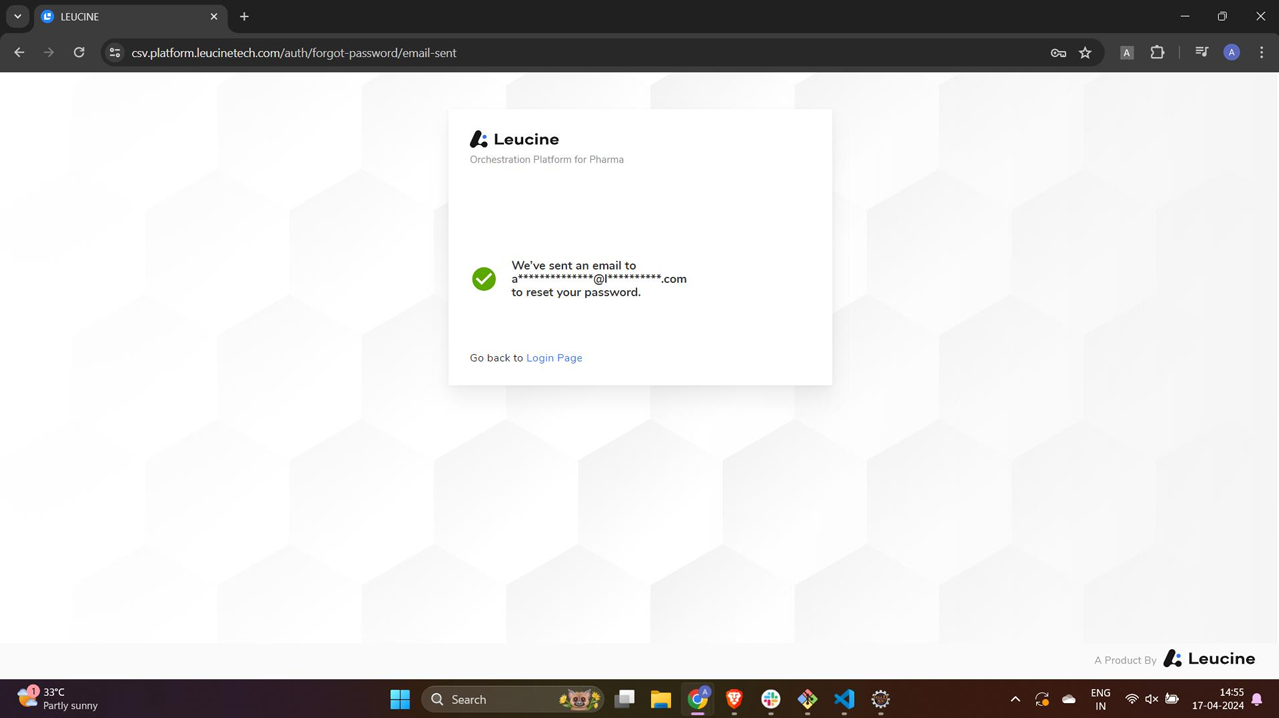This screenshot has height=718, width=1279.
Task: Click the Leucine logo in the footer
Action: point(1209,659)
